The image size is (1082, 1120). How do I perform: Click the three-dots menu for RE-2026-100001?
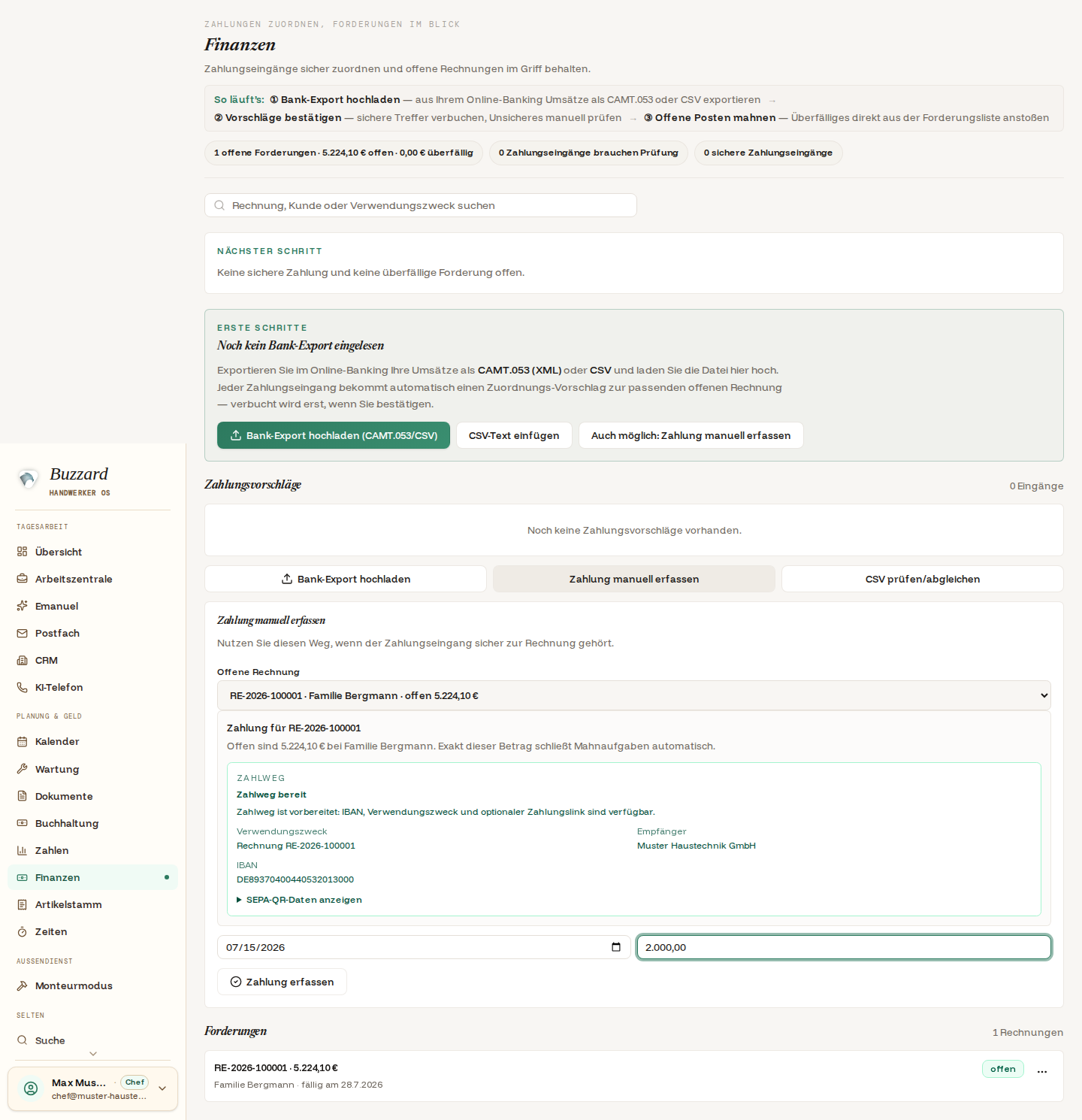tap(1042, 1072)
